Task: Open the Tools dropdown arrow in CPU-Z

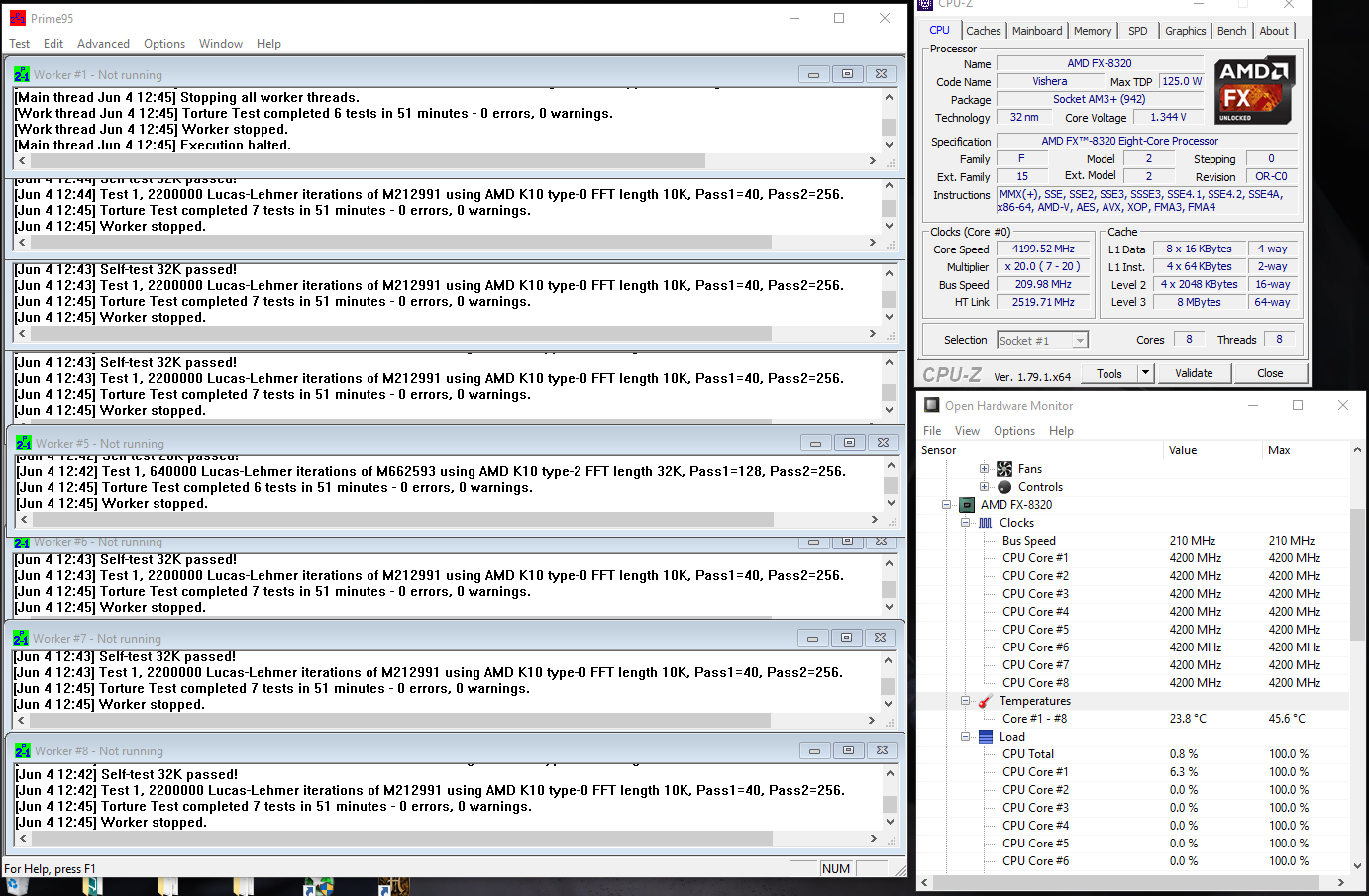Action: pyautogui.click(x=1146, y=373)
